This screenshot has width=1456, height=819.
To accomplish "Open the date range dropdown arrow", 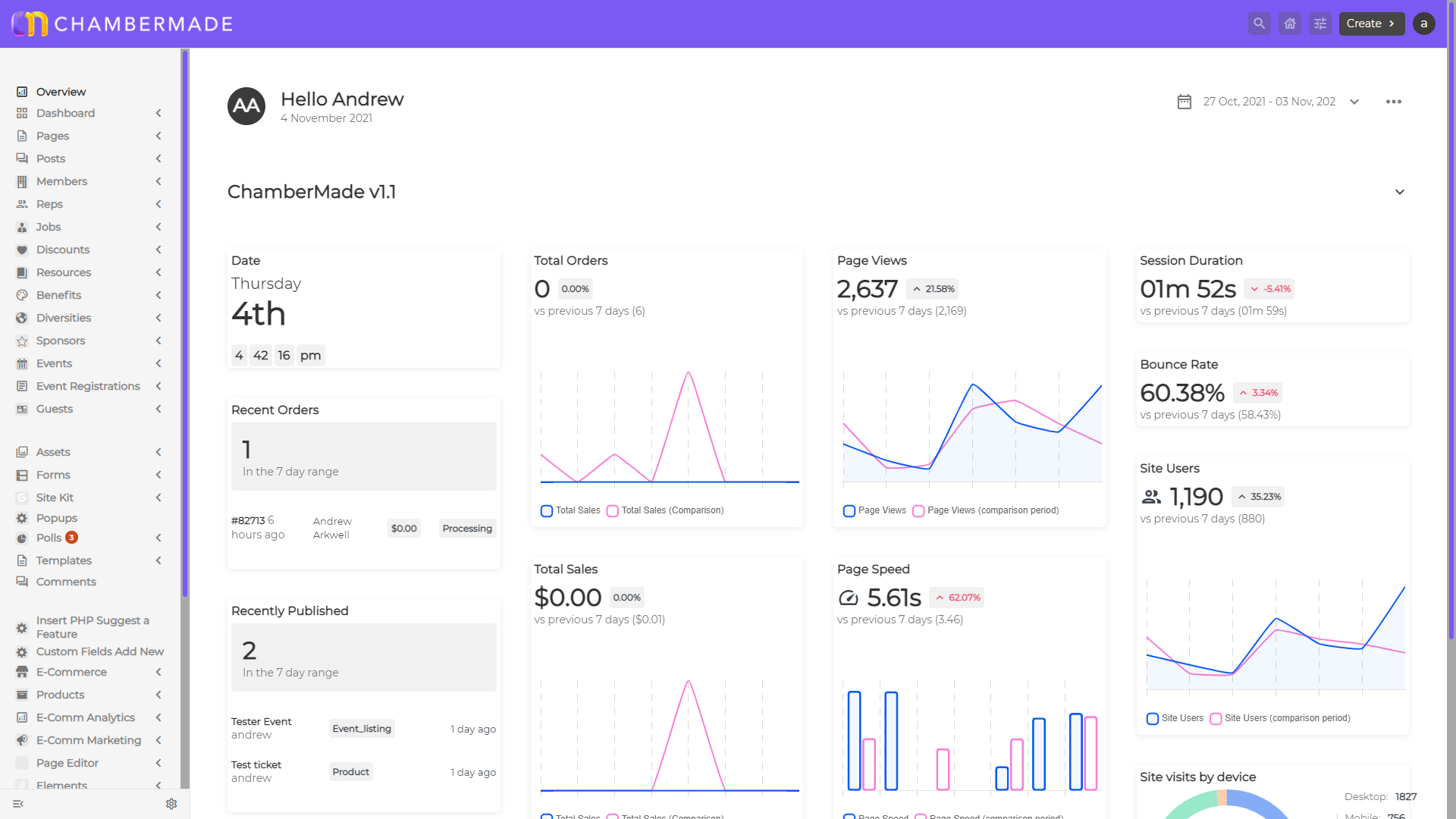I will coord(1354,102).
